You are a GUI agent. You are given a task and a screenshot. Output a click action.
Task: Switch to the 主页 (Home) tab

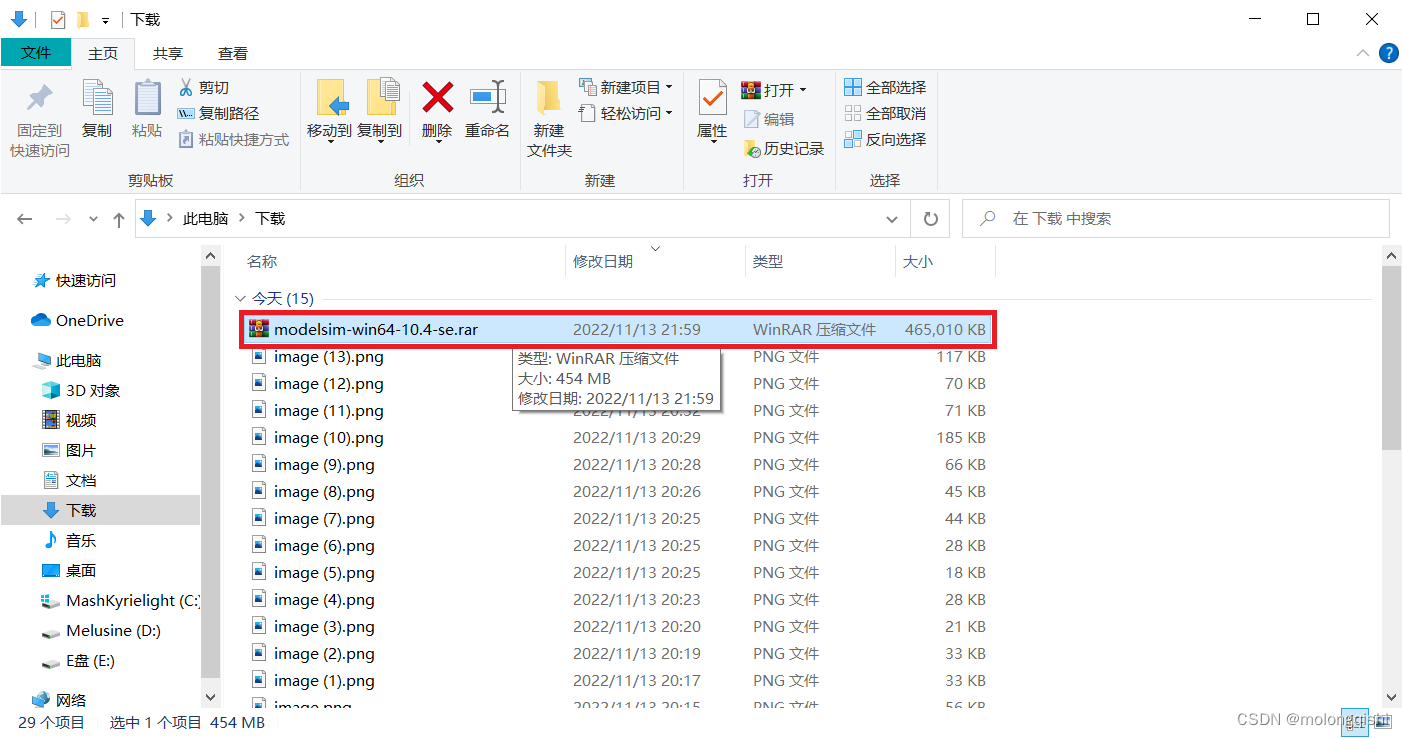(x=103, y=53)
